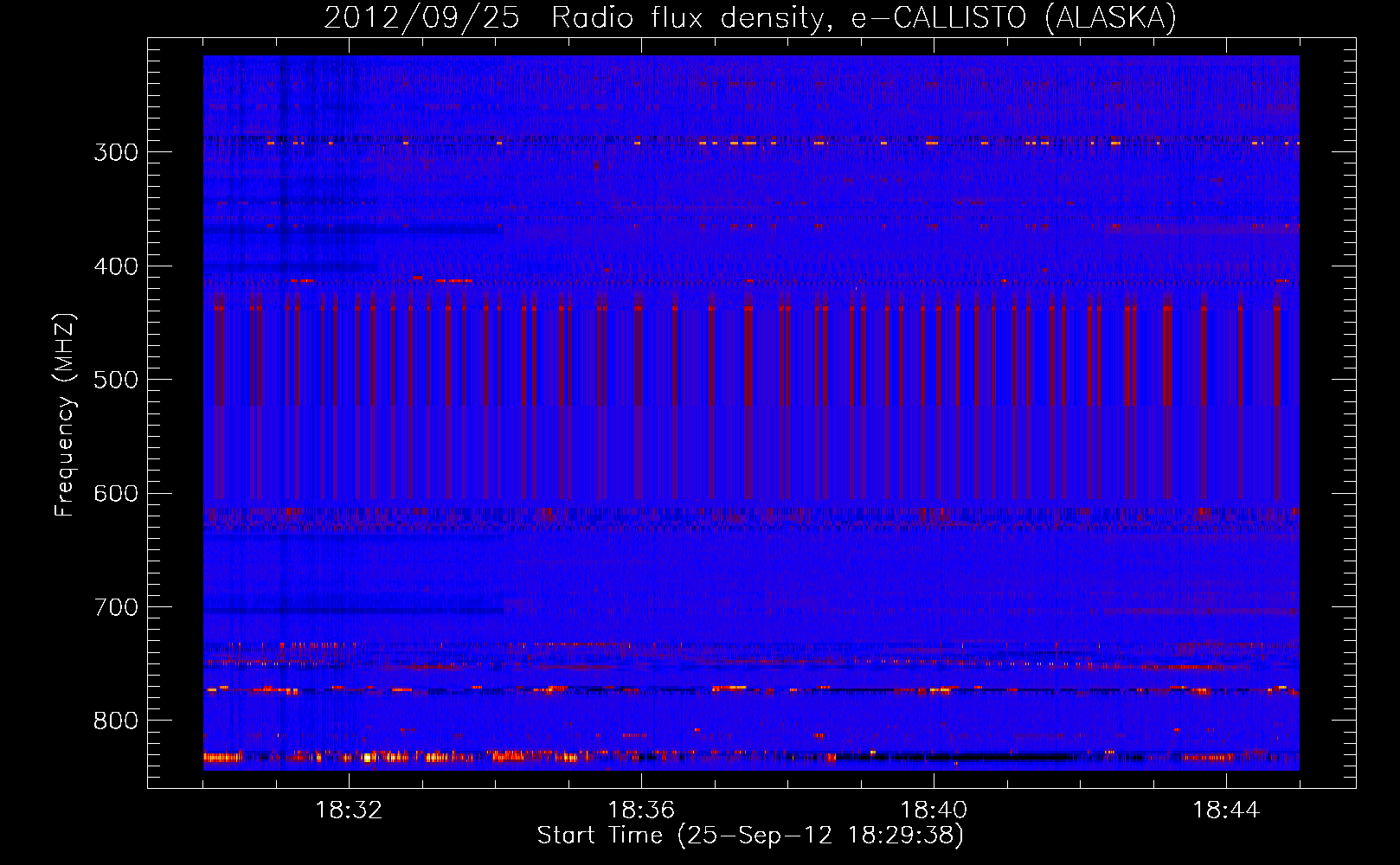
Task: Click the 800 frequency tick label
Action: pos(116,721)
